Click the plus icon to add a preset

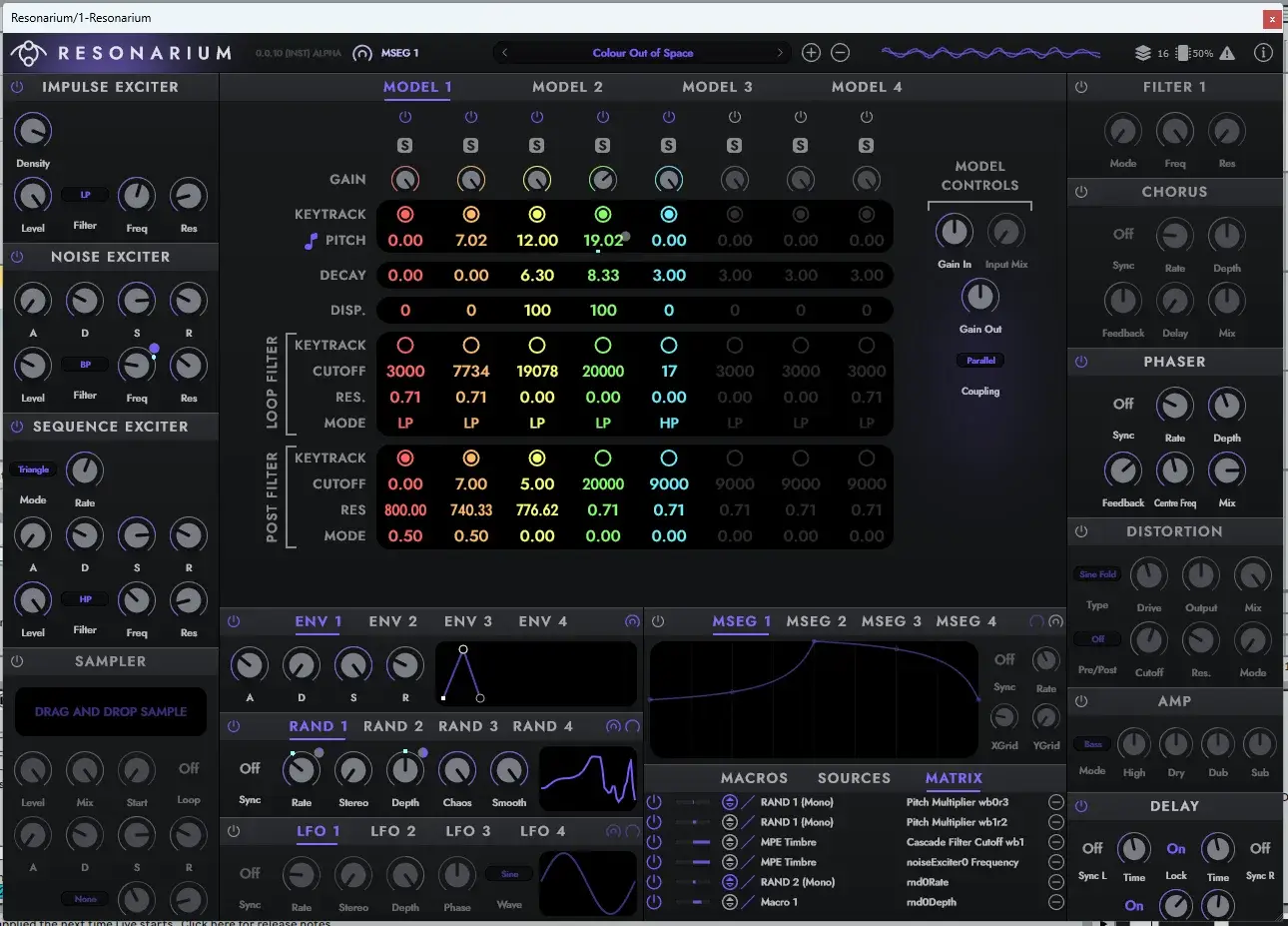tap(811, 52)
